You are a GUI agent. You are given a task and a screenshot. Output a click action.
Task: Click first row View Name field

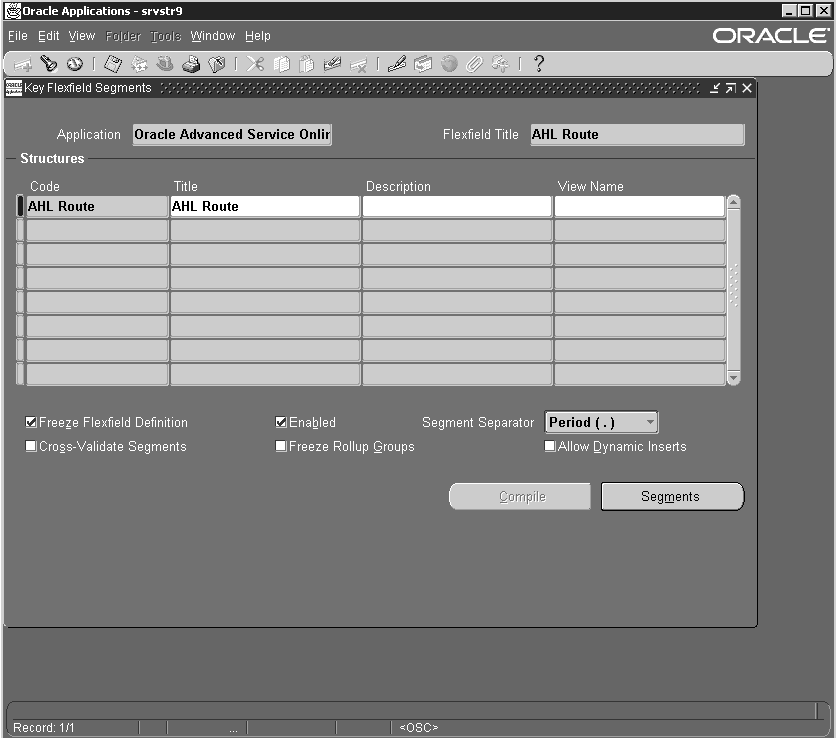coord(640,206)
